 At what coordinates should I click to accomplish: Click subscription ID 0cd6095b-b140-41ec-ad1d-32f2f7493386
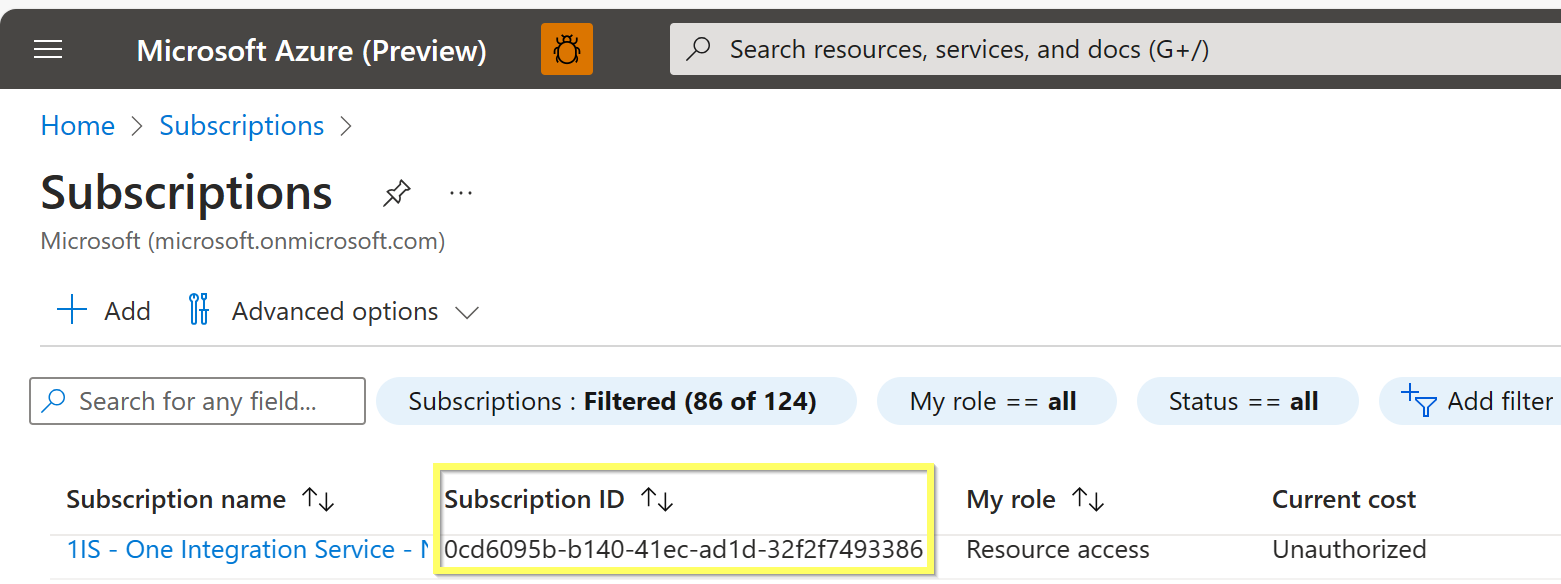pyautogui.click(x=684, y=549)
